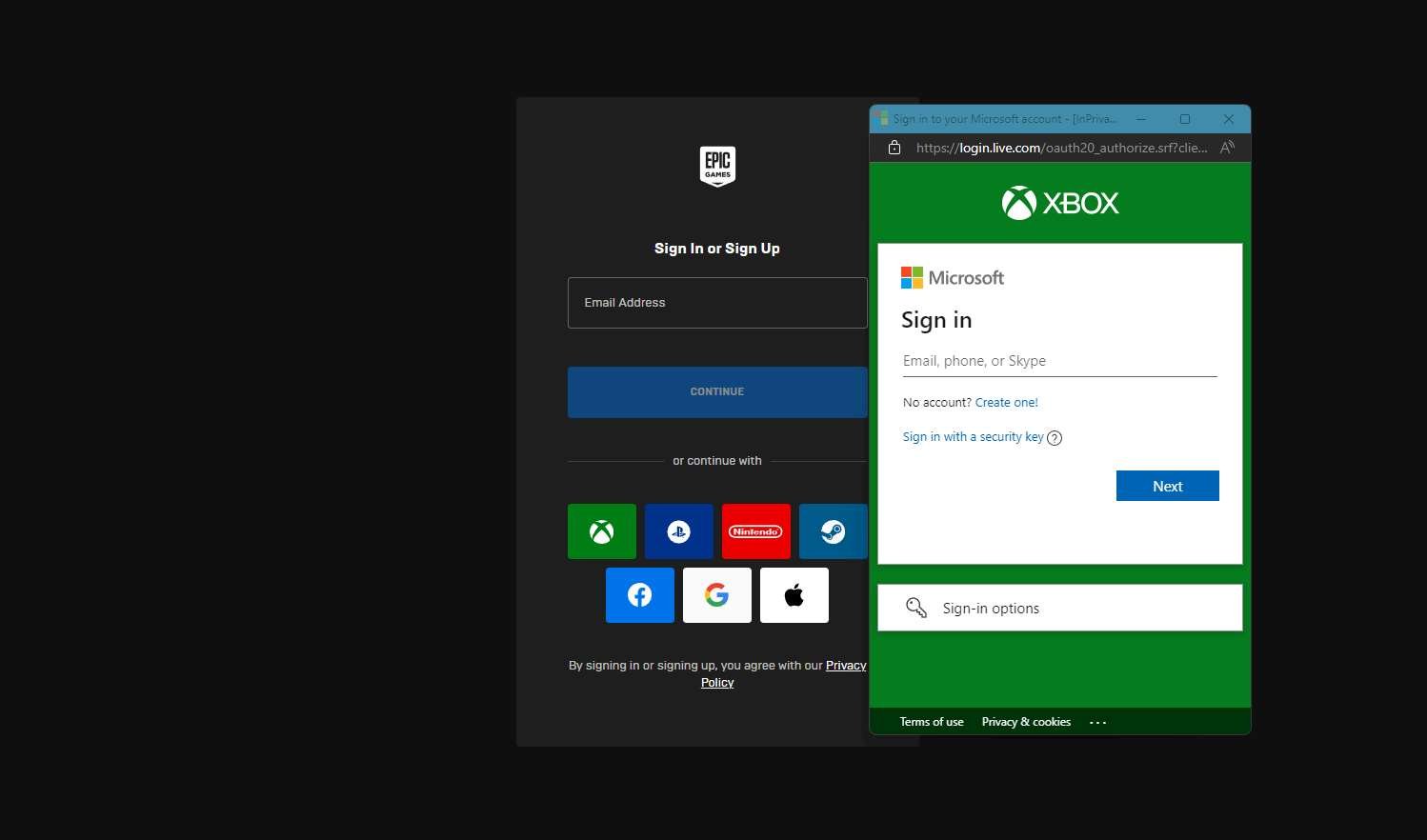Click Next in Microsoft sign-in

(1168, 486)
